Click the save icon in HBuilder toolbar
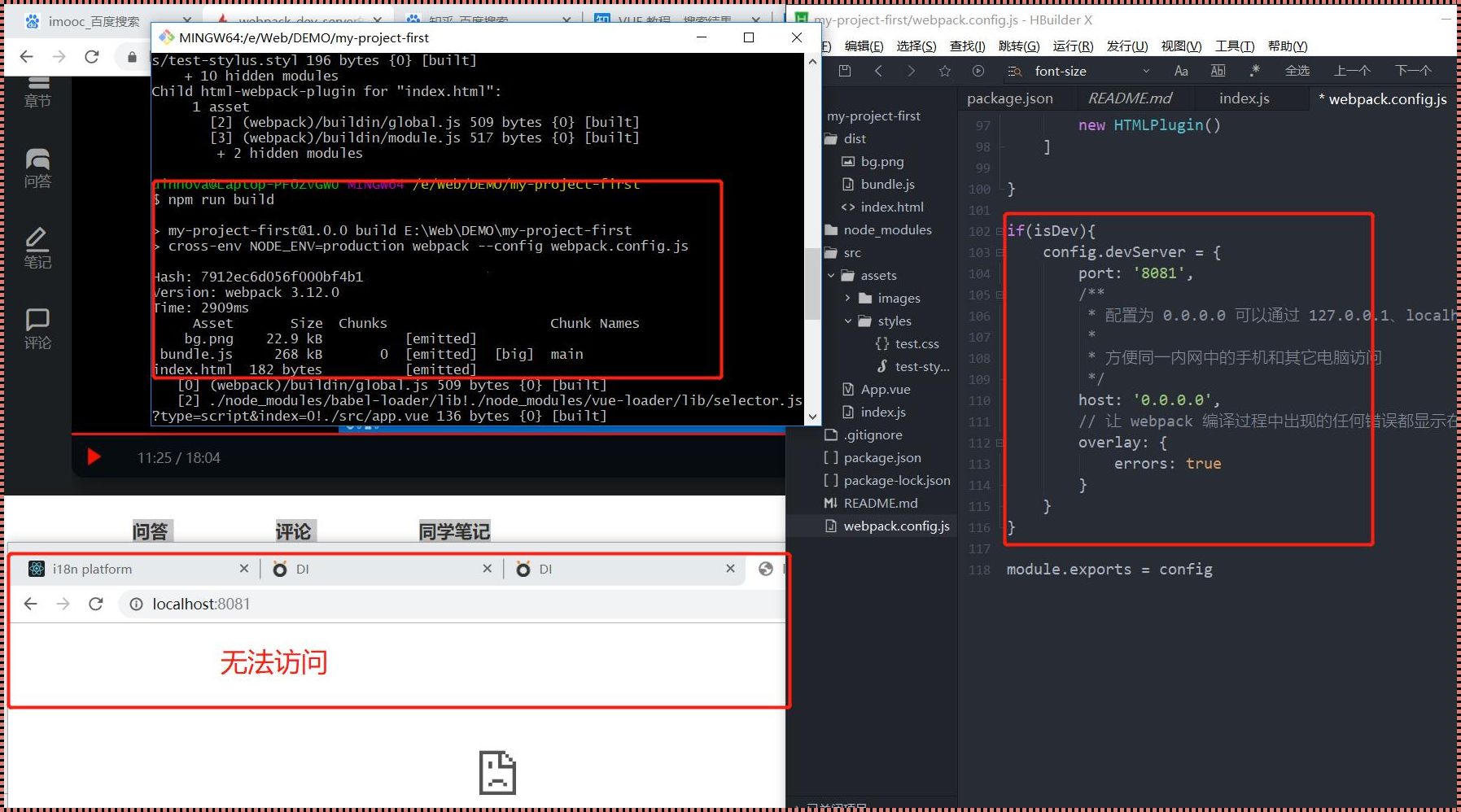 (x=845, y=71)
